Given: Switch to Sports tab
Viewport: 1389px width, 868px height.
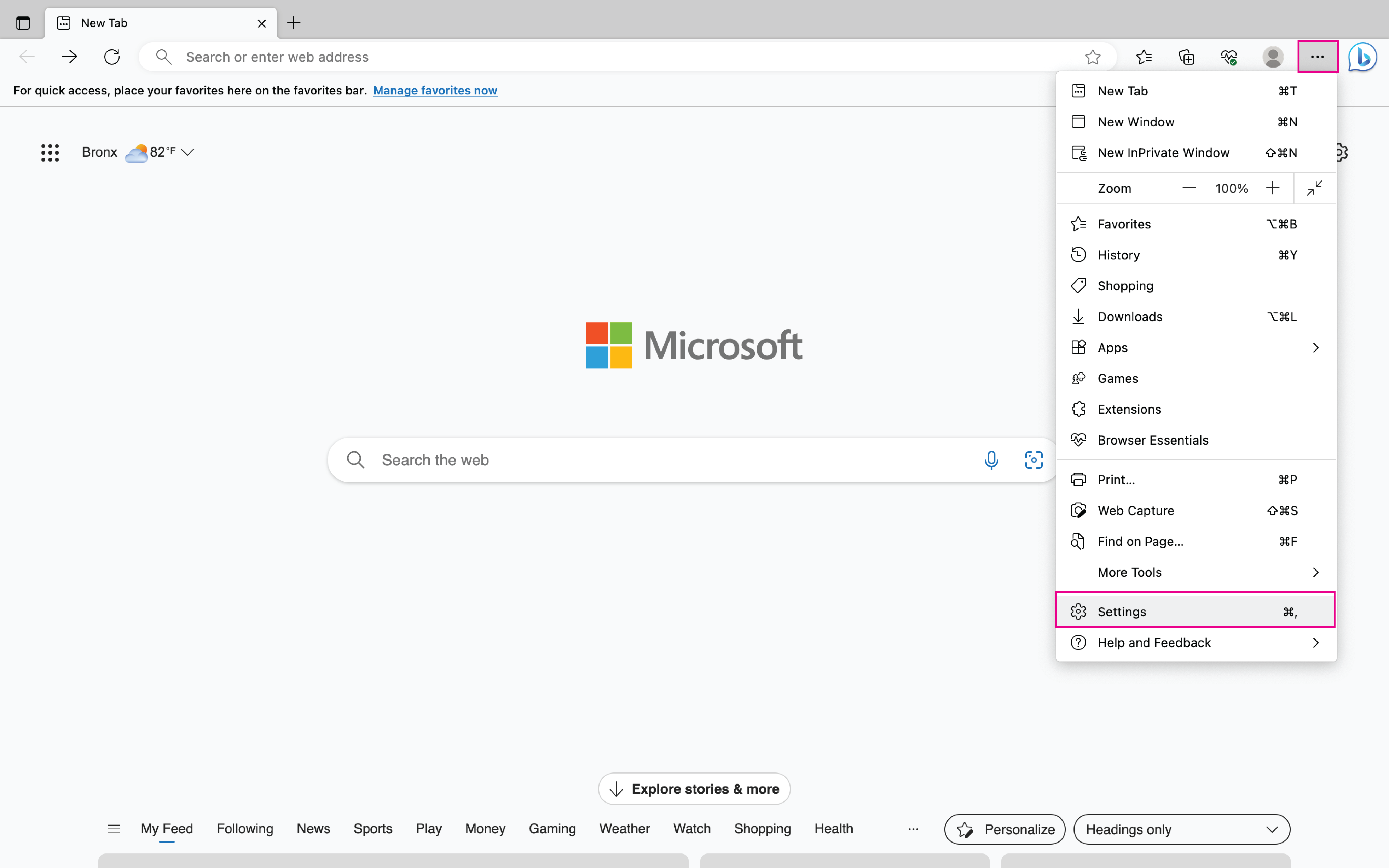Looking at the screenshot, I should (x=373, y=828).
